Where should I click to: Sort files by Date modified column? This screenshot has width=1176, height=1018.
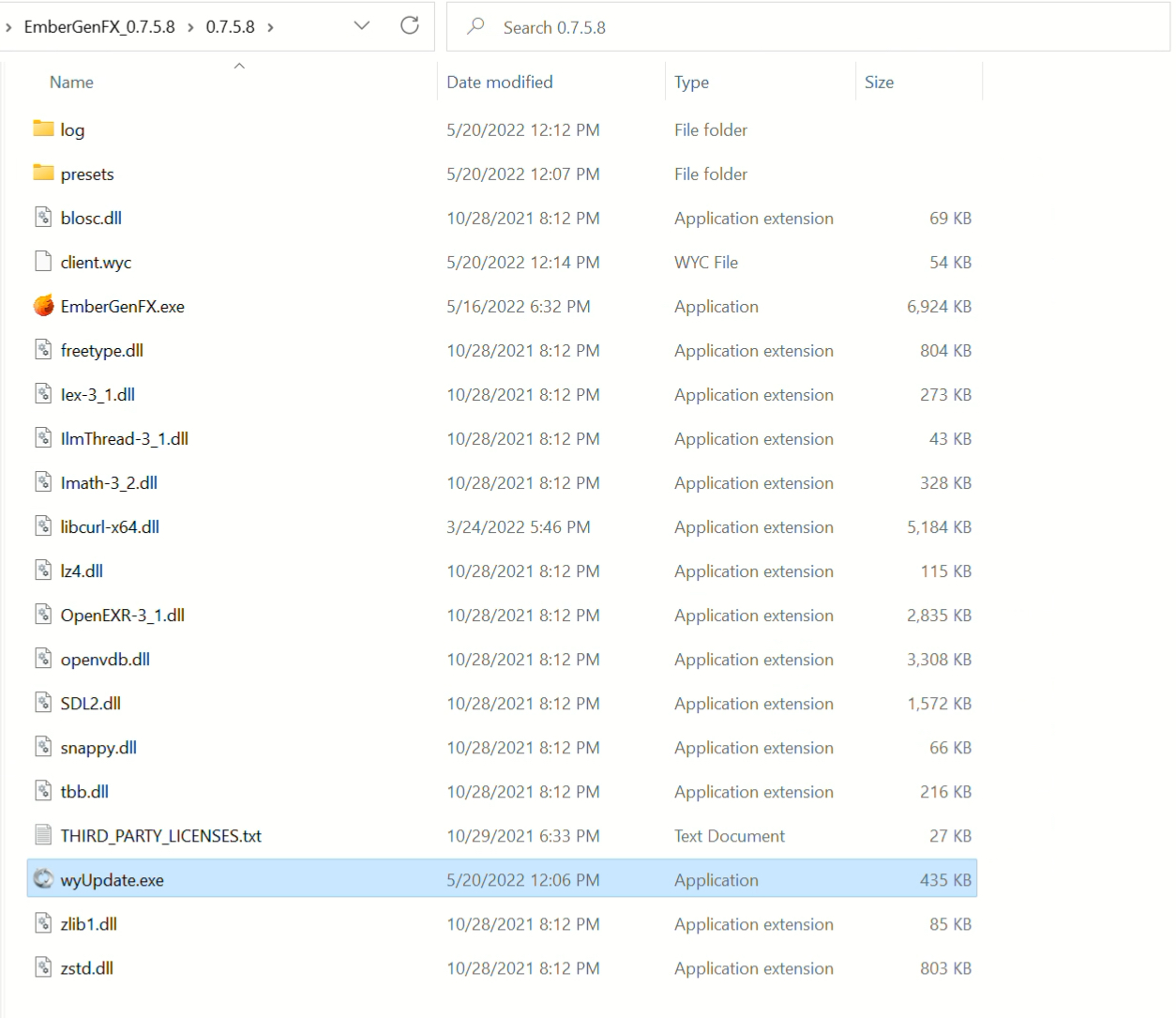[x=500, y=83]
